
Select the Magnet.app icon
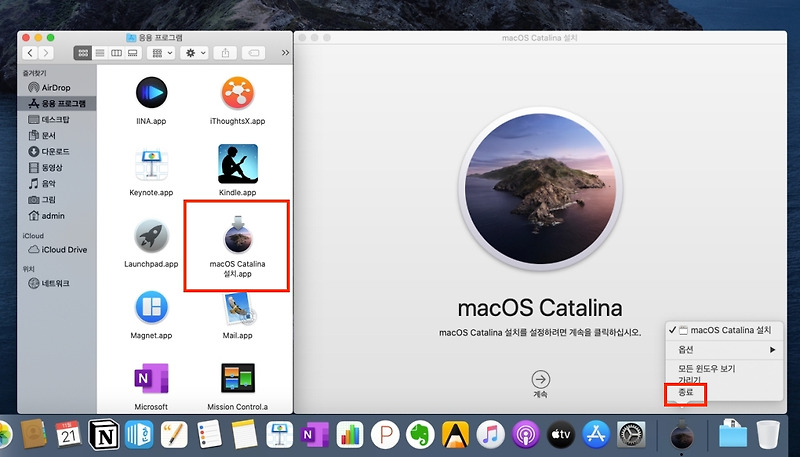pyautogui.click(x=151, y=307)
